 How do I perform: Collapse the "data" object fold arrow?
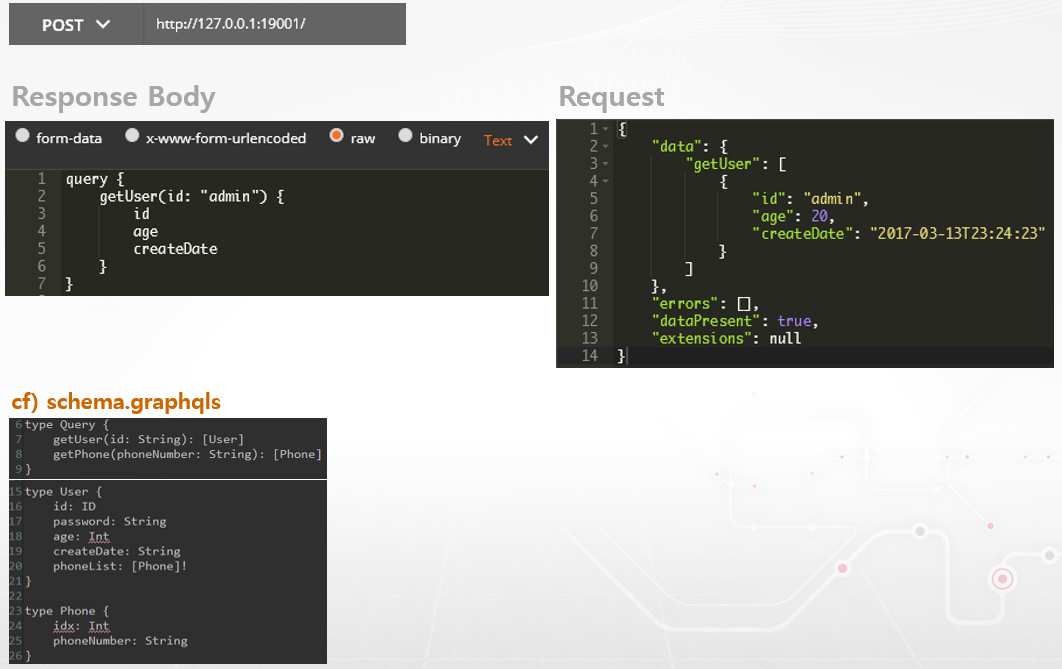point(606,147)
